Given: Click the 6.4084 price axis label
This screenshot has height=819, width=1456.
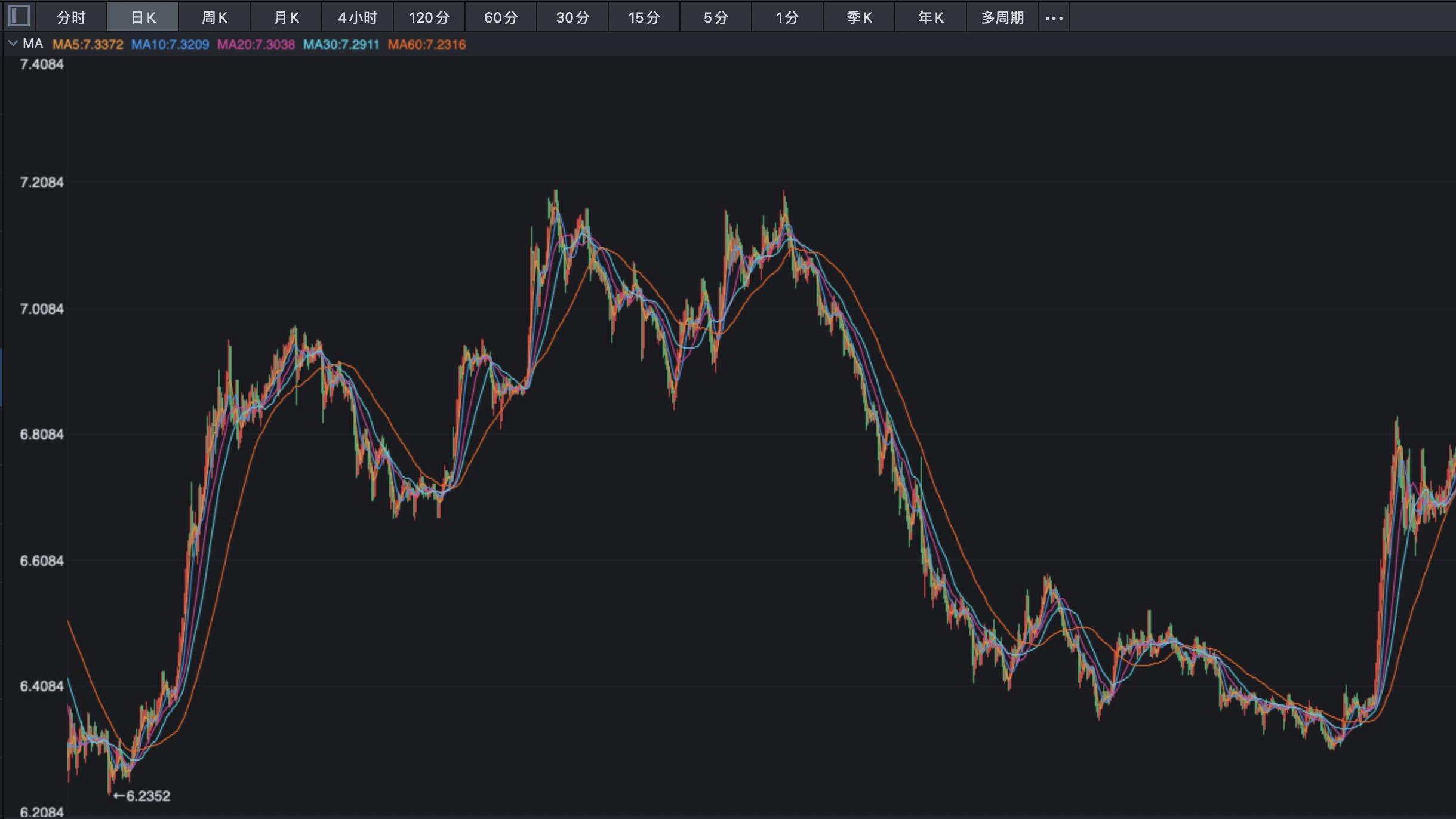Looking at the screenshot, I should pyautogui.click(x=42, y=686).
